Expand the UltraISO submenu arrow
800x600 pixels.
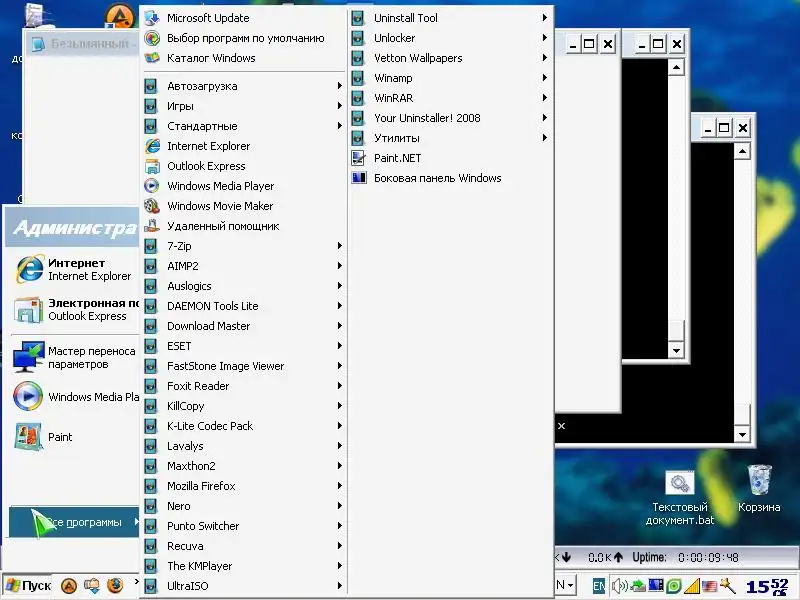(340, 586)
